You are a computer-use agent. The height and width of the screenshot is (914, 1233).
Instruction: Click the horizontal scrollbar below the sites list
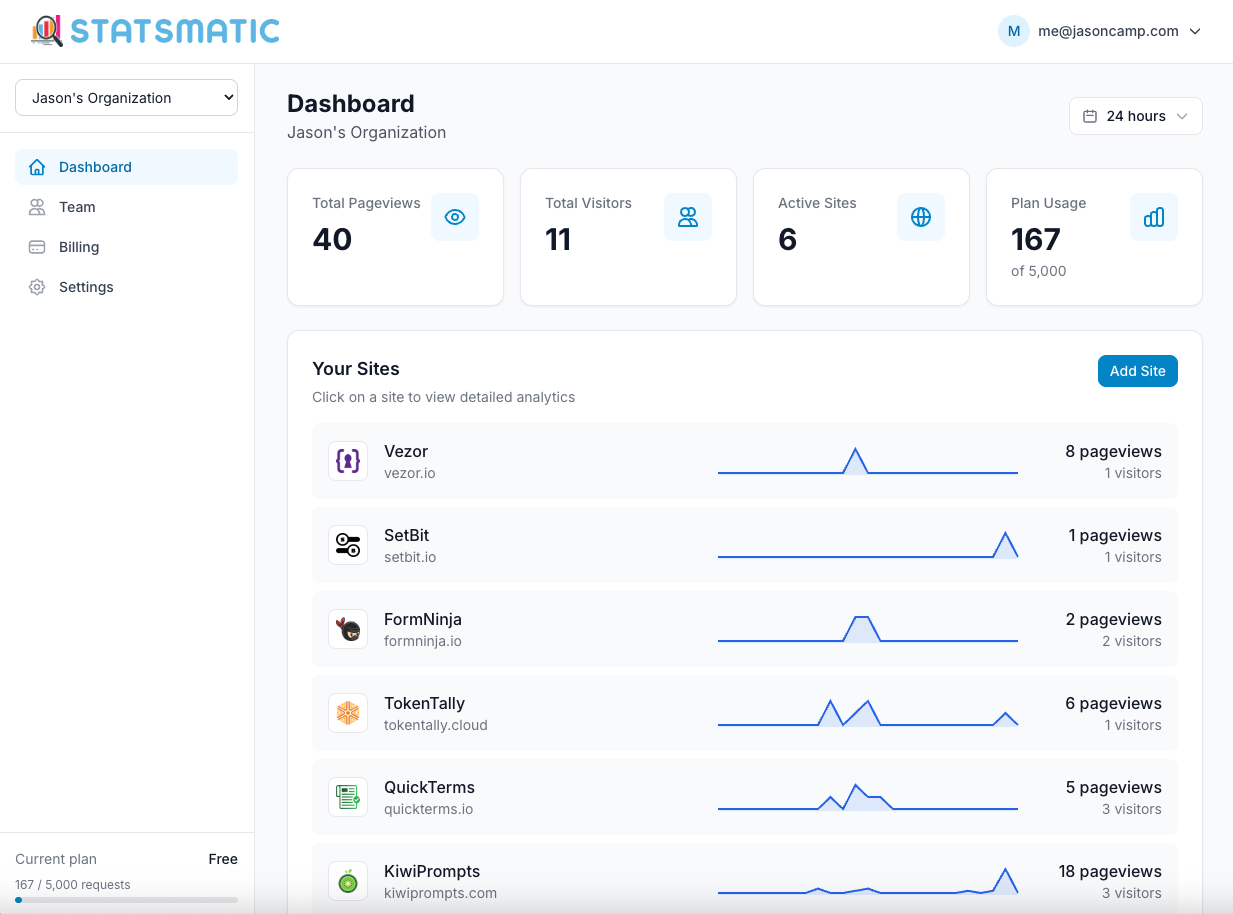tap(744, 909)
